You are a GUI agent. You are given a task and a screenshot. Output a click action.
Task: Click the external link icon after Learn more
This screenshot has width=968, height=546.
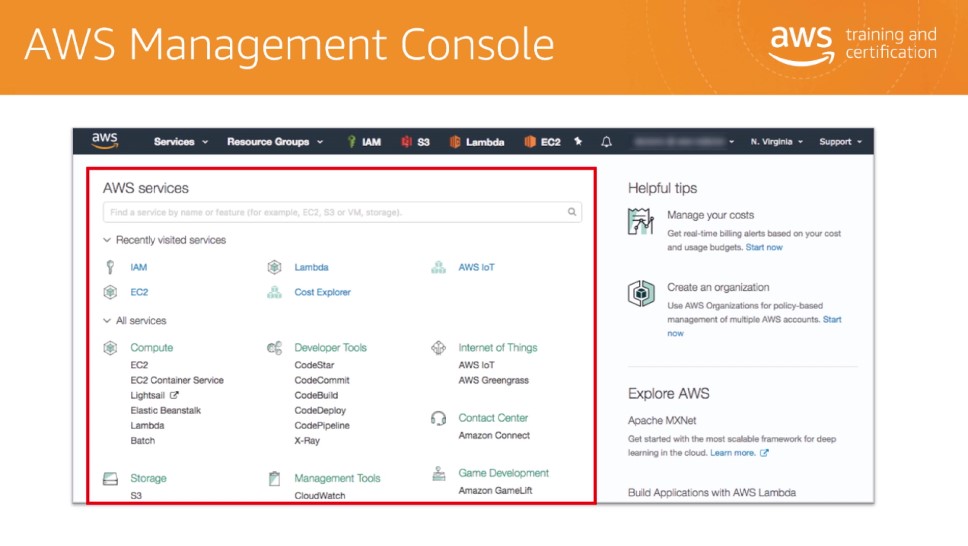(764, 453)
